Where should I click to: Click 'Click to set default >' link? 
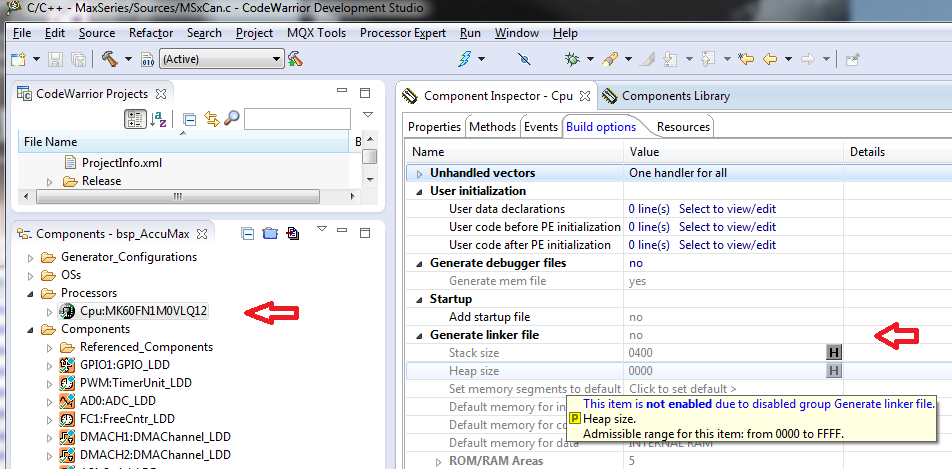682,389
